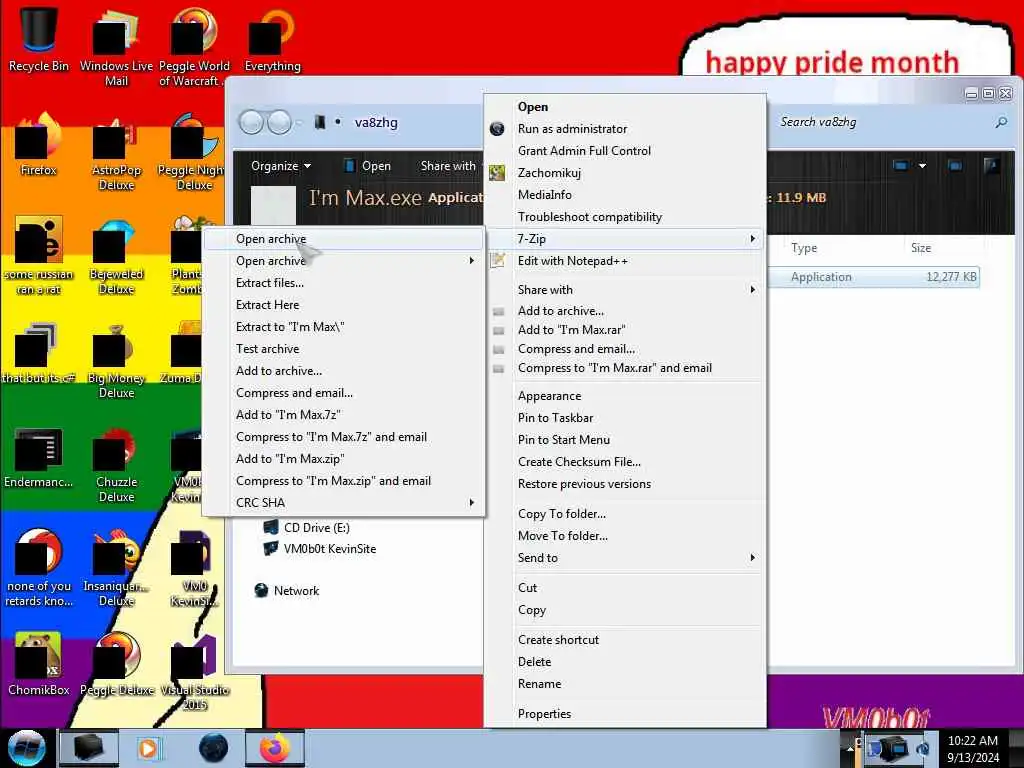Open the change view dropdown arrow

pyautogui.click(x=922, y=166)
